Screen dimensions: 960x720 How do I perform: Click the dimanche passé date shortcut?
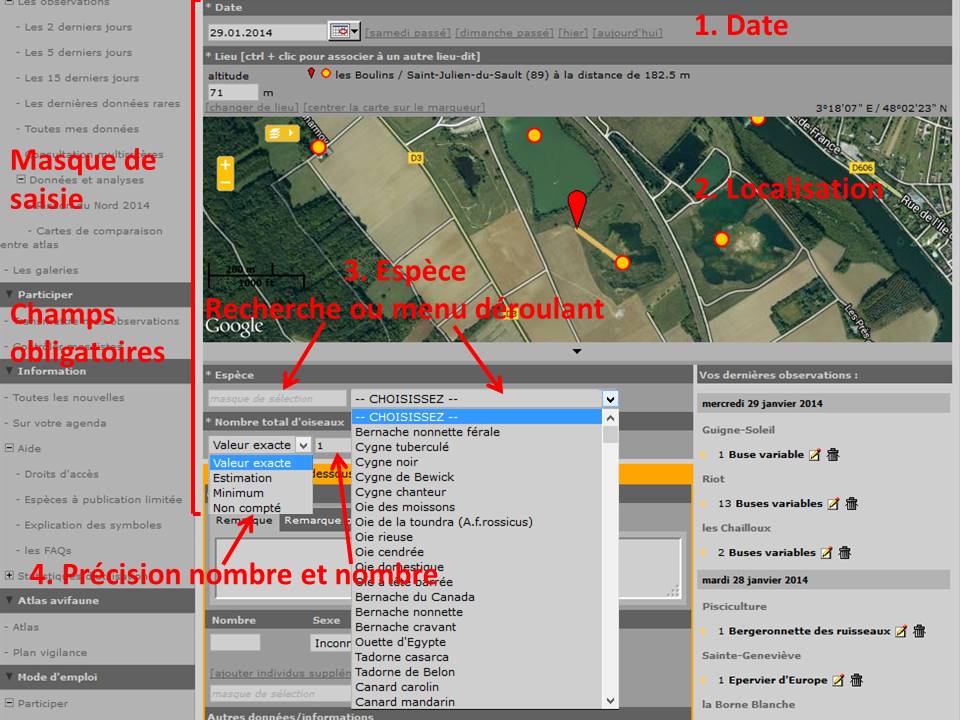pyautogui.click(x=504, y=32)
